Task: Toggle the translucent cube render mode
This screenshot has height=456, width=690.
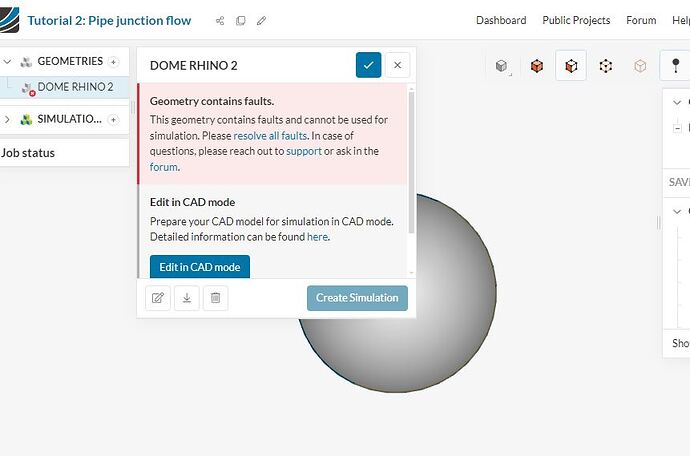Action: tap(640, 66)
